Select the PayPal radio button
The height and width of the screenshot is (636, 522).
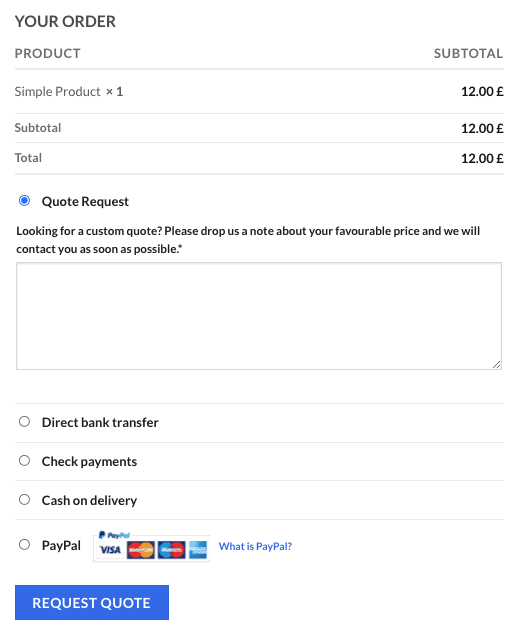pyautogui.click(x=24, y=544)
